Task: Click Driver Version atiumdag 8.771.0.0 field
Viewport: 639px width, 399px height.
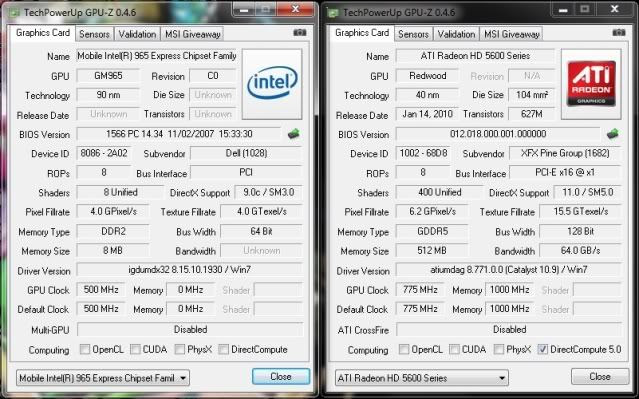Action: coord(509,270)
